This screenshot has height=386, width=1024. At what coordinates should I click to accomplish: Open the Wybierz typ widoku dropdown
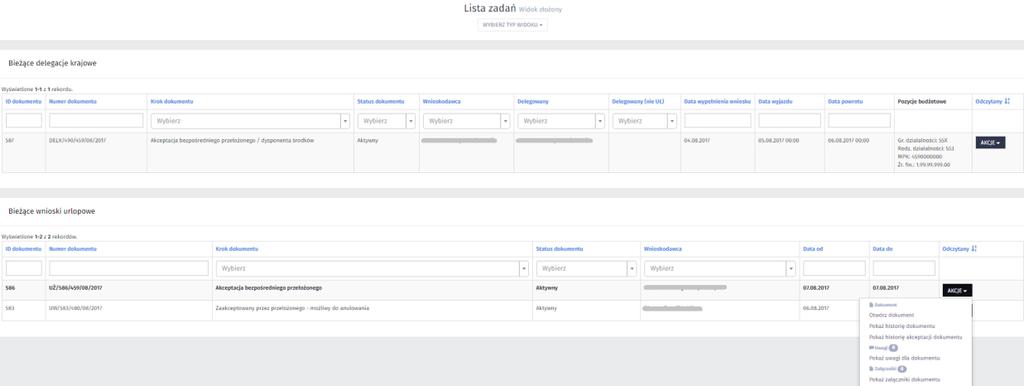point(513,25)
